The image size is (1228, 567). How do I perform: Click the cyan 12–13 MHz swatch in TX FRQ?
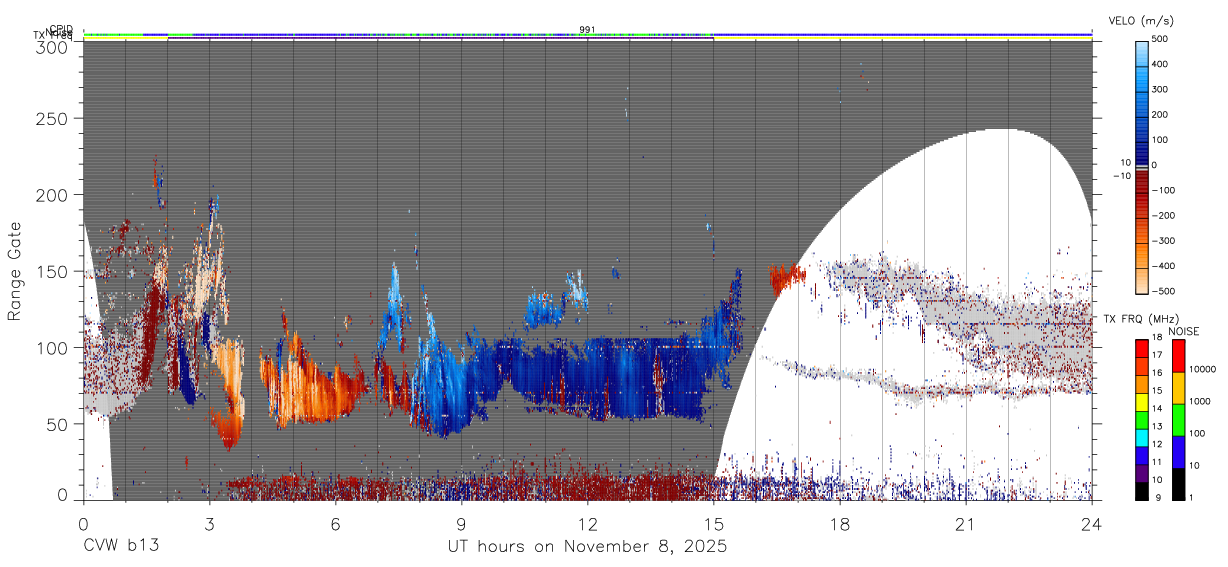(1142, 437)
